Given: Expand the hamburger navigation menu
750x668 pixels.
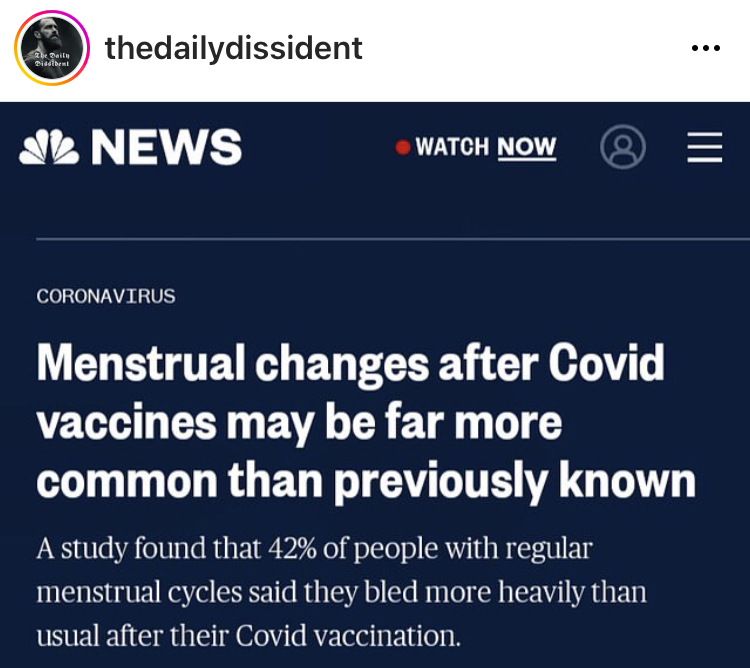Looking at the screenshot, I should click(705, 147).
